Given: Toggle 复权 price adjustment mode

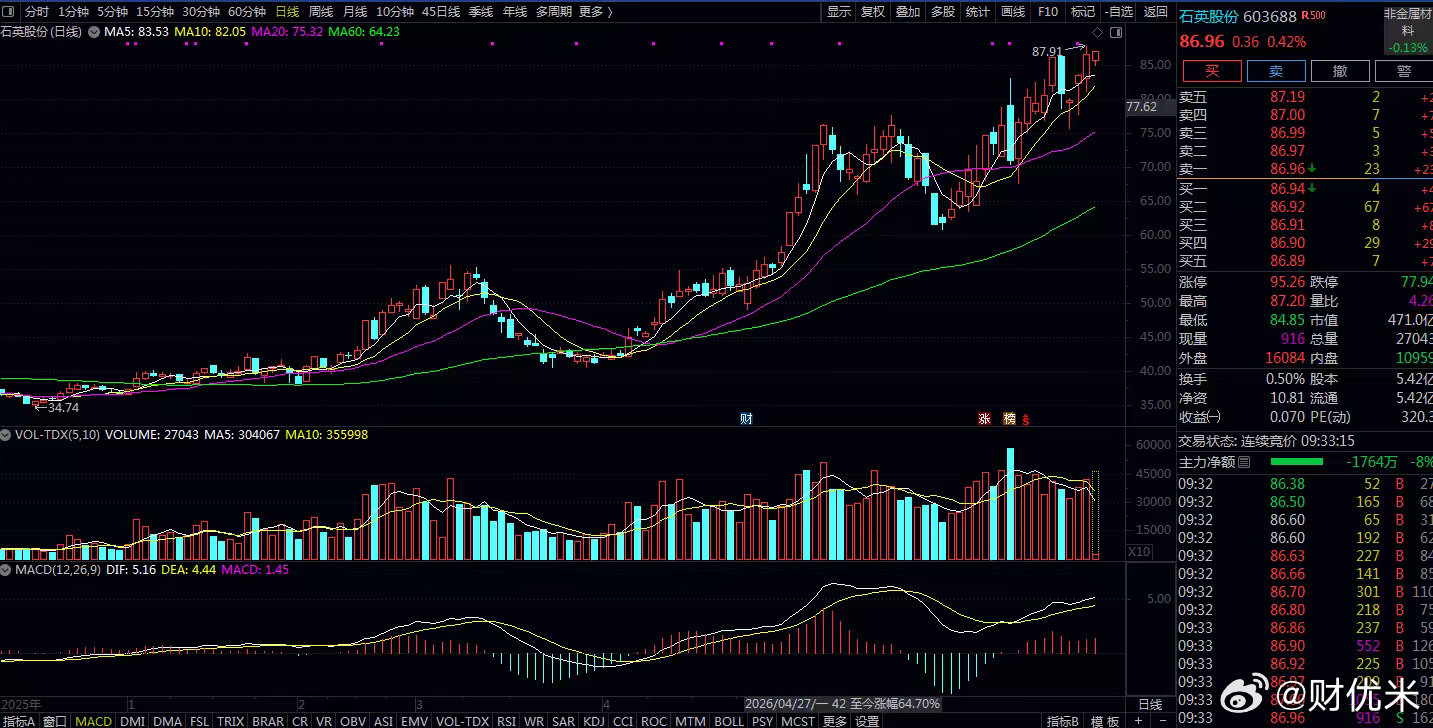Looking at the screenshot, I should (873, 12).
